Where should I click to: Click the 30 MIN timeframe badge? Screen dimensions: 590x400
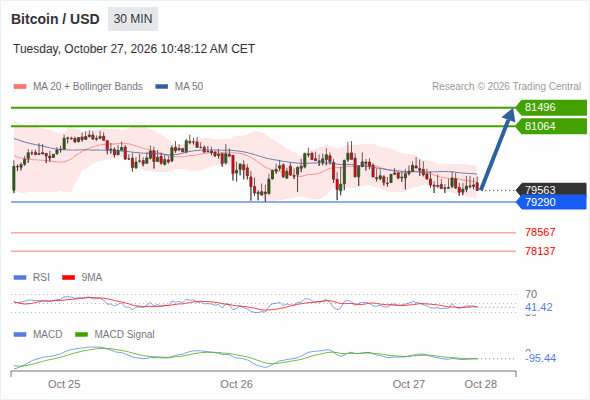[133, 19]
